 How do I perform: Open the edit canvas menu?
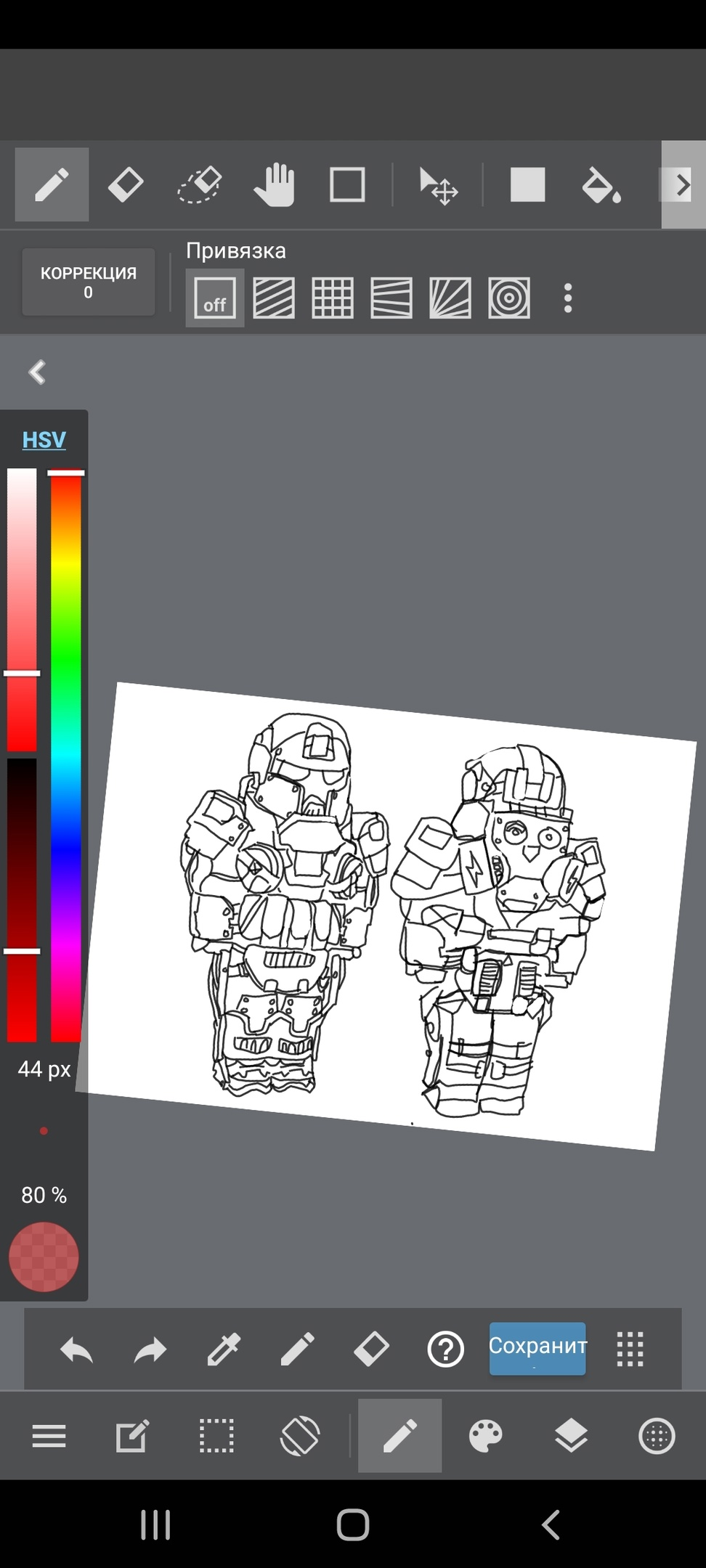tap(132, 1436)
